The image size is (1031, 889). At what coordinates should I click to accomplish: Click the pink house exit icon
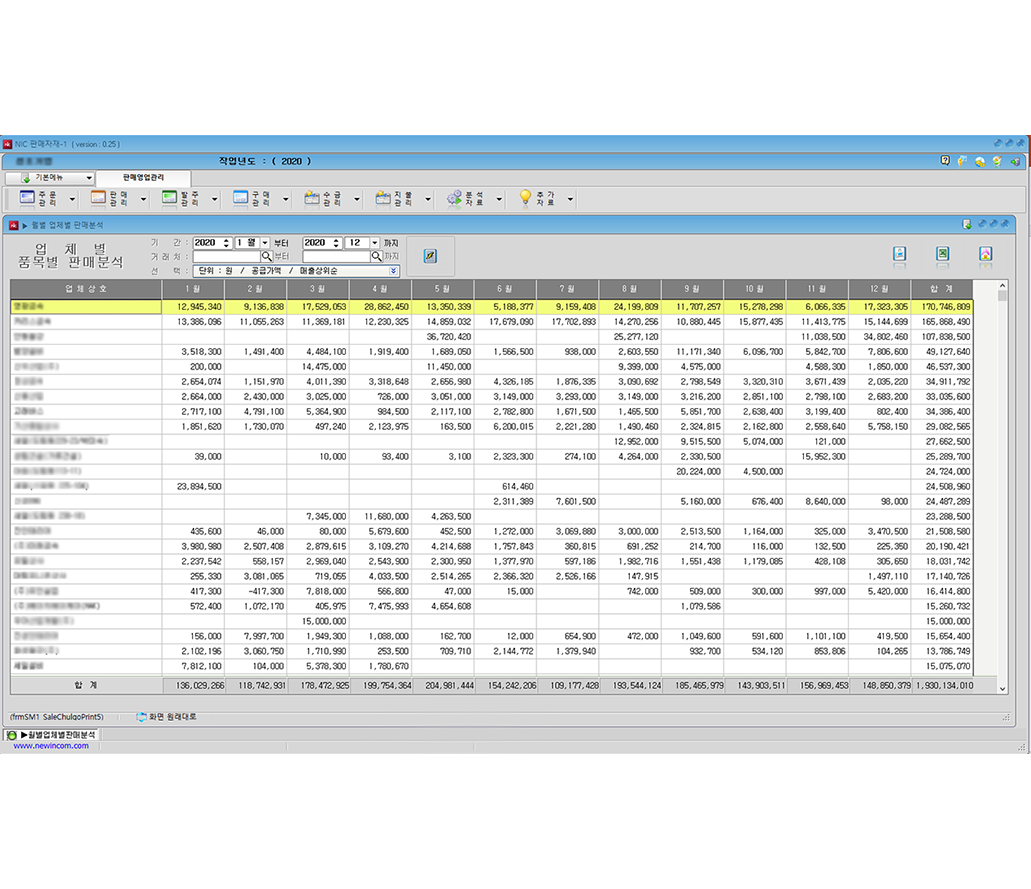(x=985, y=254)
